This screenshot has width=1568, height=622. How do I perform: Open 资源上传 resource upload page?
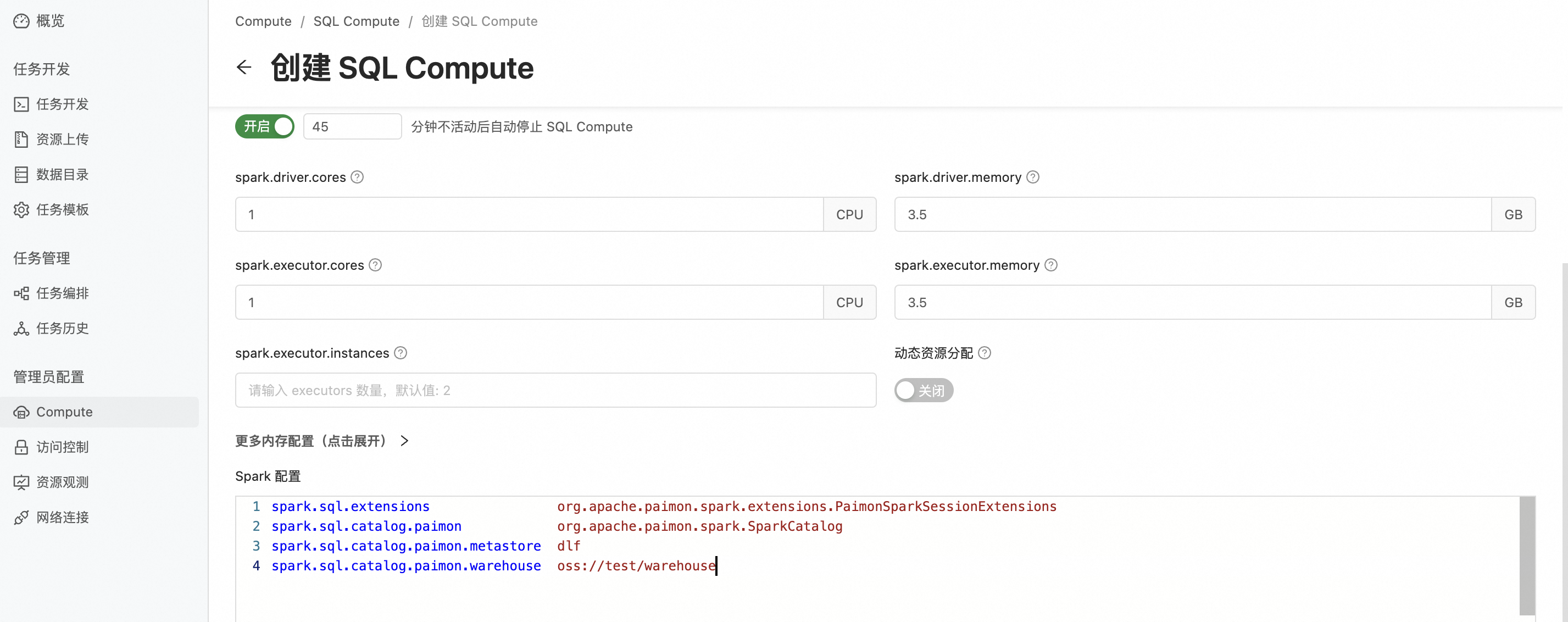[64, 139]
